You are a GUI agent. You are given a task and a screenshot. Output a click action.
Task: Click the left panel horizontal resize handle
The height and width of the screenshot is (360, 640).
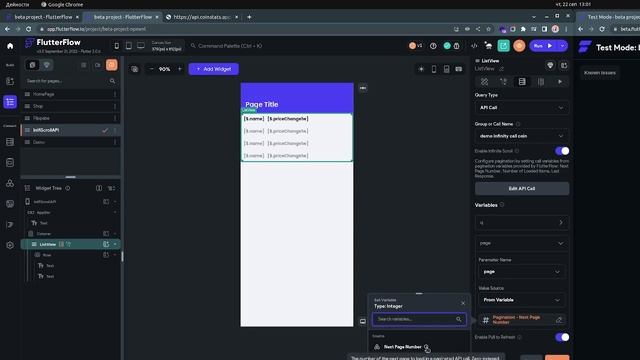[70, 177]
